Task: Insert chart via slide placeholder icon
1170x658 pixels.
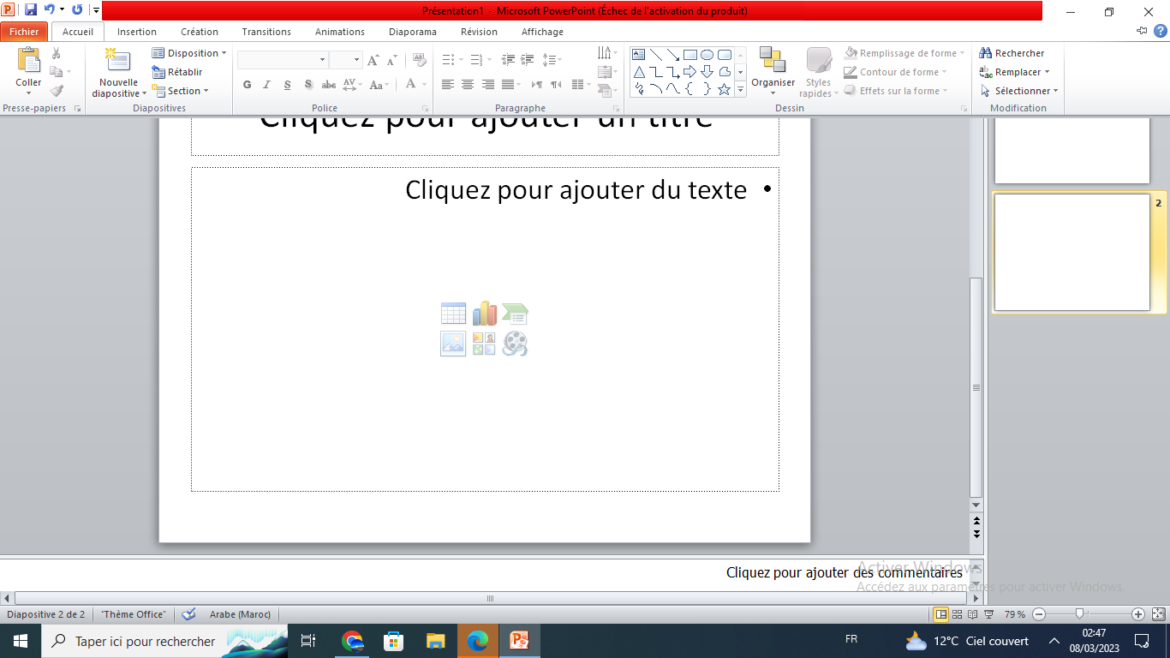Action: pos(484,313)
